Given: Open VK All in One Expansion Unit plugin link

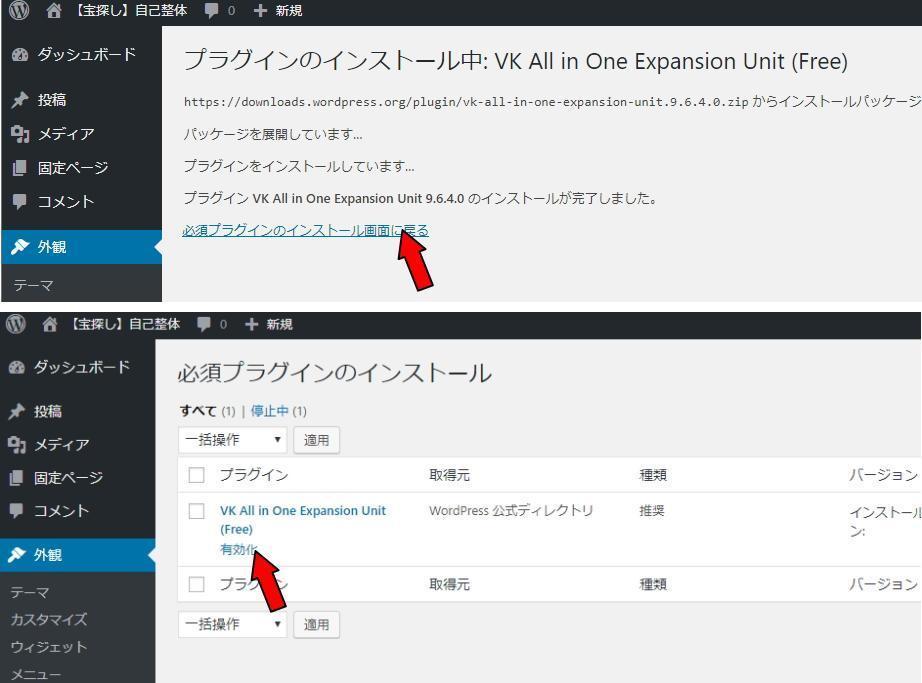Looking at the screenshot, I should [303, 520].
